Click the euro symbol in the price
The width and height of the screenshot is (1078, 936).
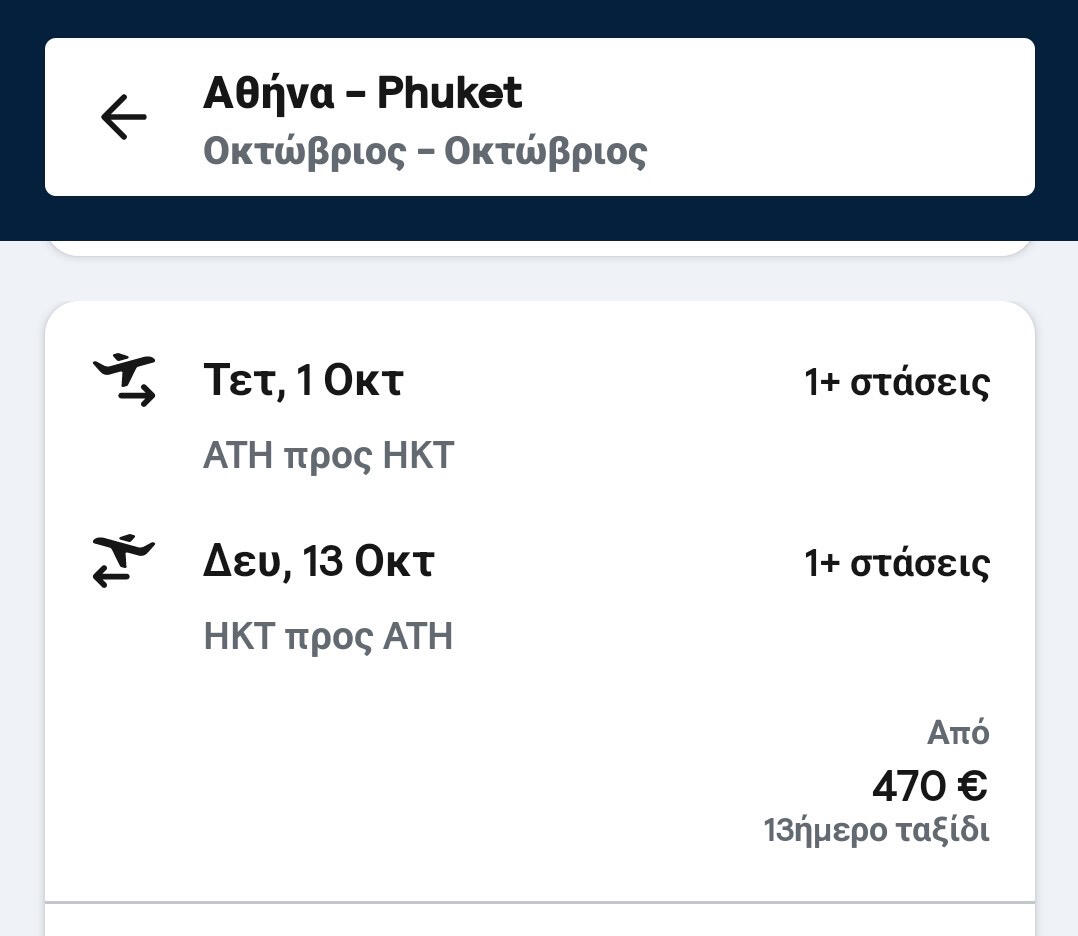point(972,786)
